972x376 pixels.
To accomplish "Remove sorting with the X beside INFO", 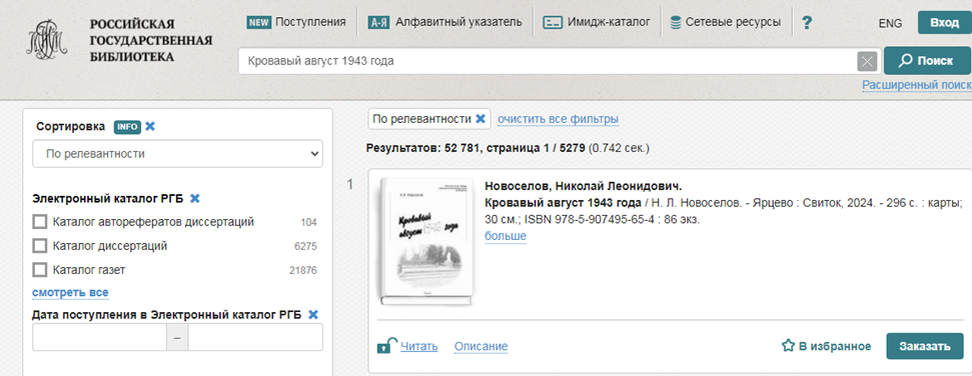I will pos(150,126).
